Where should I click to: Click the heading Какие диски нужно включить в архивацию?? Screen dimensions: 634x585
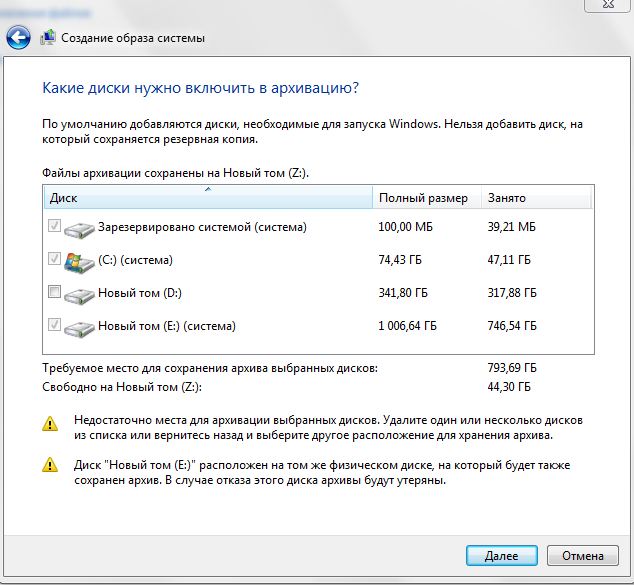pyautogui.click(x=201, y=88)
